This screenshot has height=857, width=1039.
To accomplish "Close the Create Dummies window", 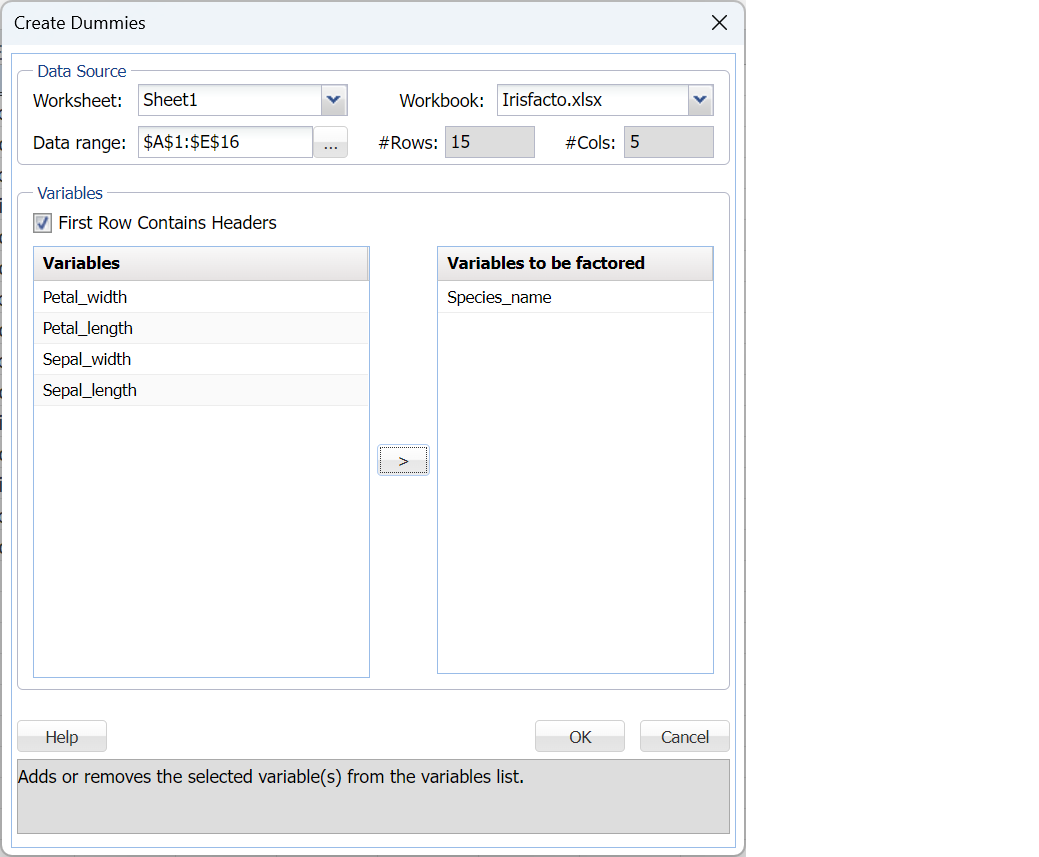I will click(719, 22).
